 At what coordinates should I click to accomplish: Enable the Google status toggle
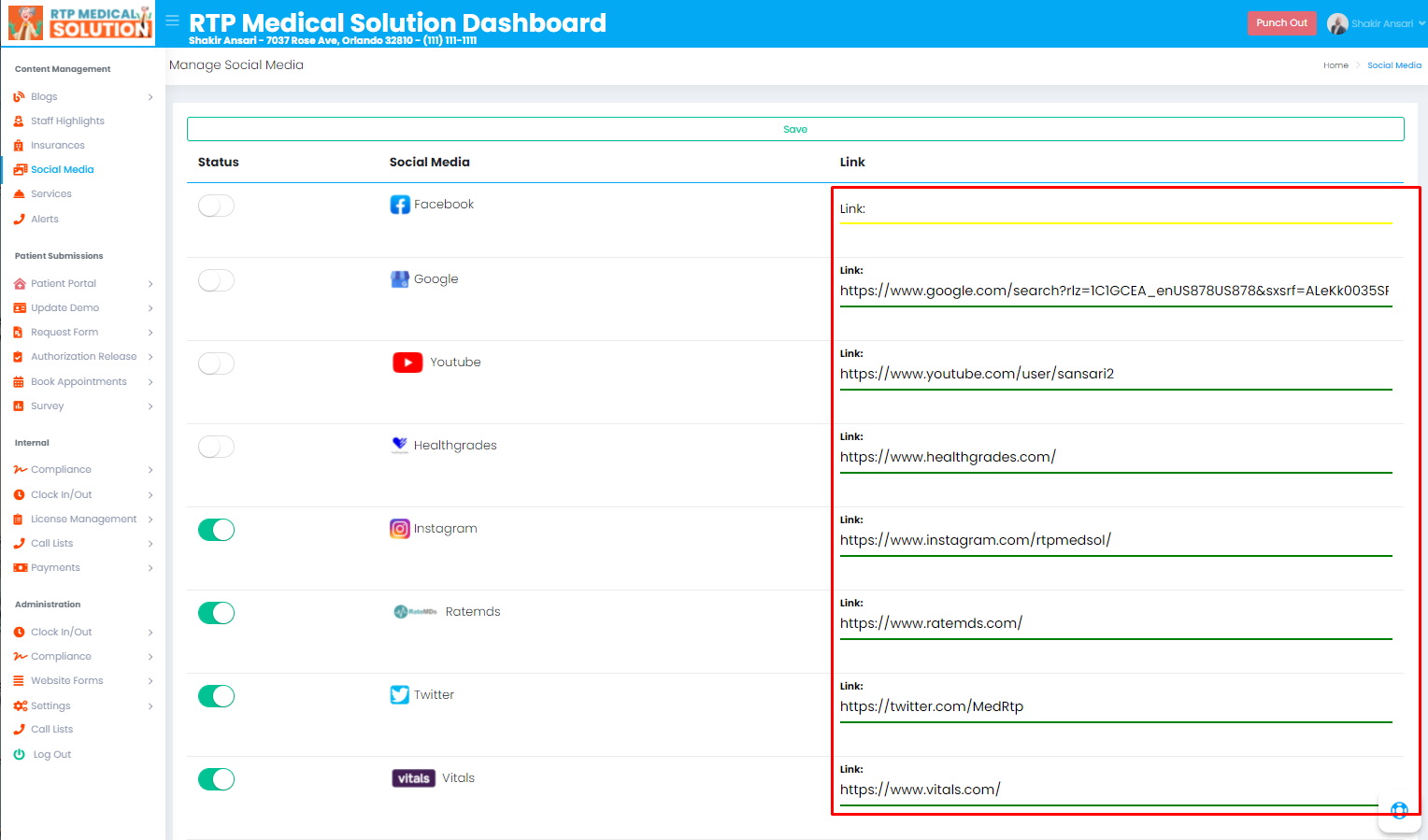[x=216, y=280]
